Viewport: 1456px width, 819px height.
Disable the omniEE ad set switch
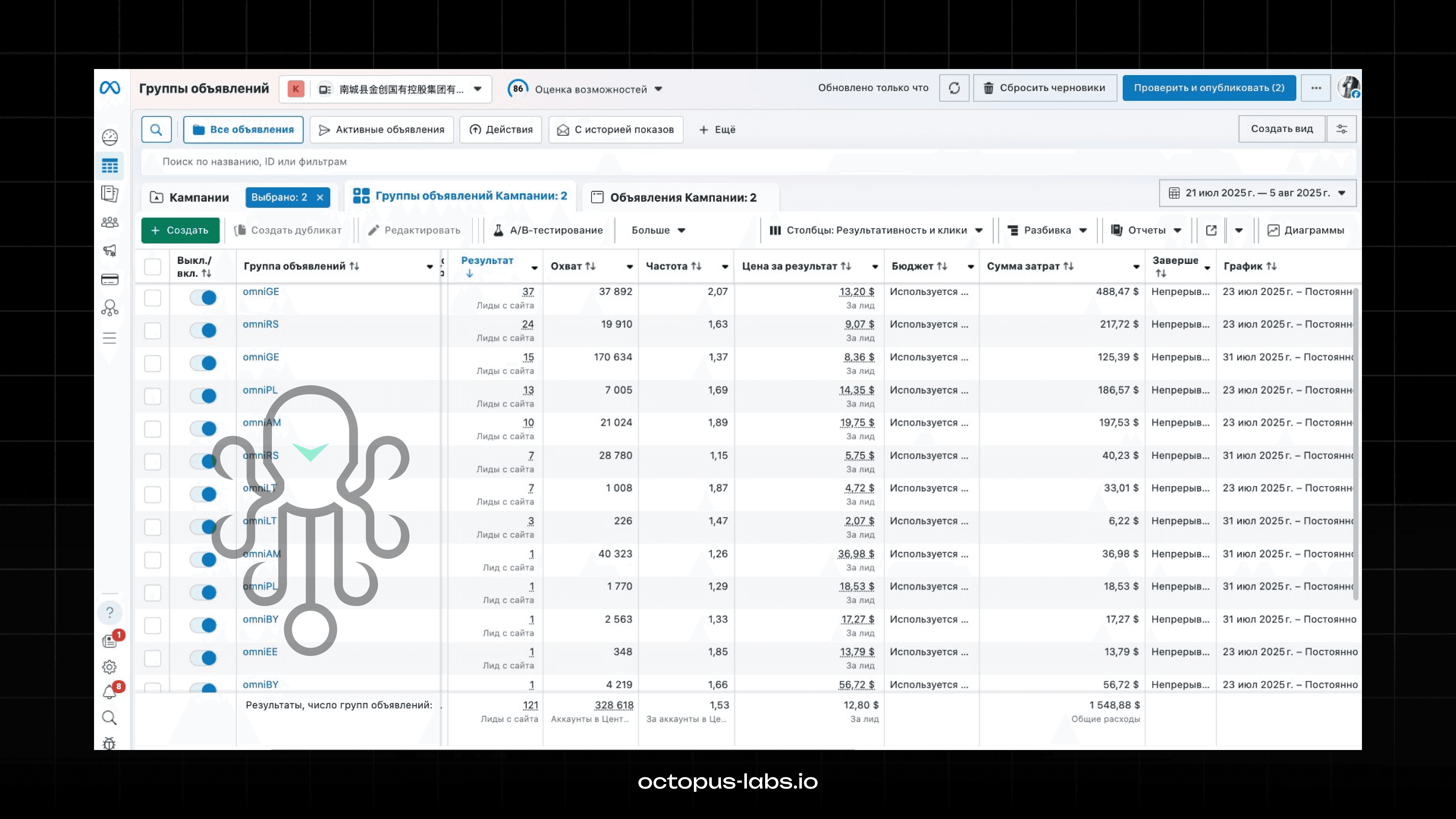click(x=204, y=658)
